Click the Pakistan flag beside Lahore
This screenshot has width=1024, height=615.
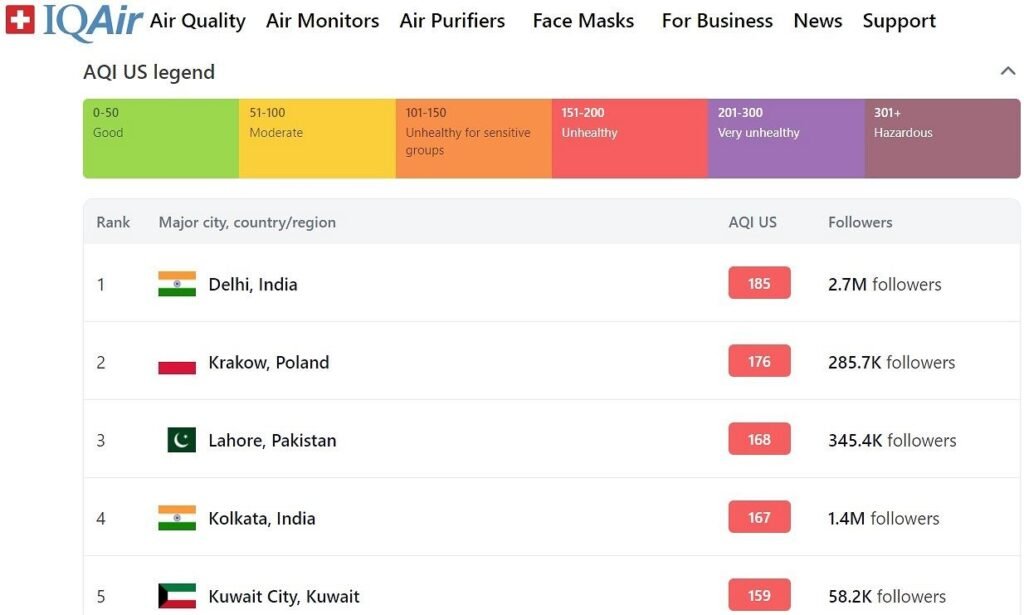click(181, 440)
